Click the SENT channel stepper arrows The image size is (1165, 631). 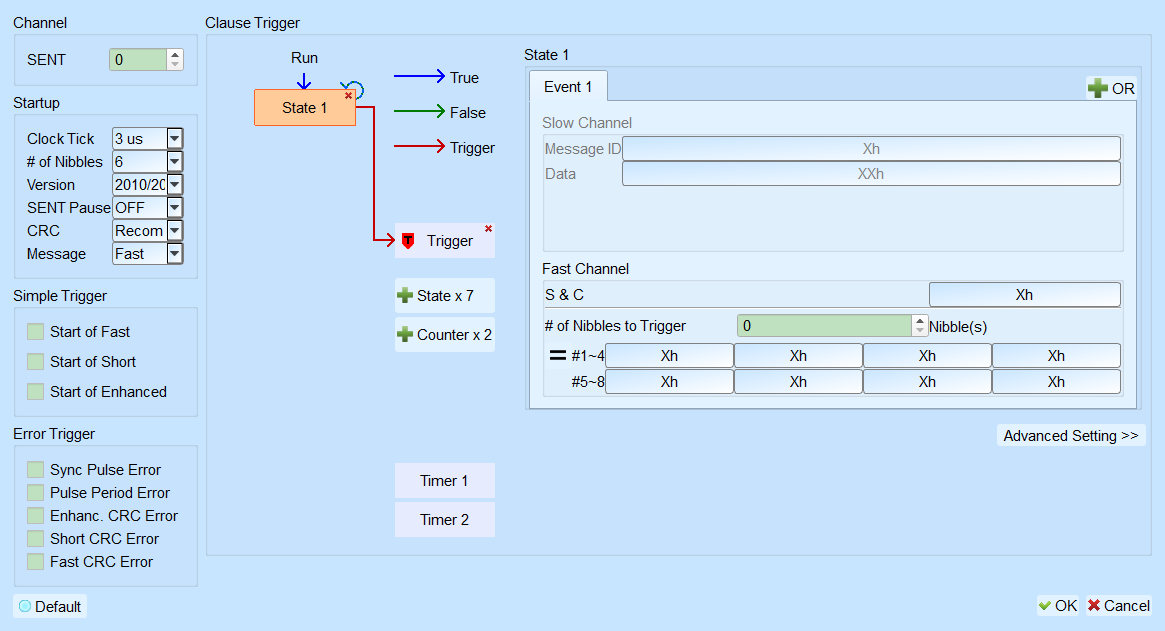coord(175,59)
